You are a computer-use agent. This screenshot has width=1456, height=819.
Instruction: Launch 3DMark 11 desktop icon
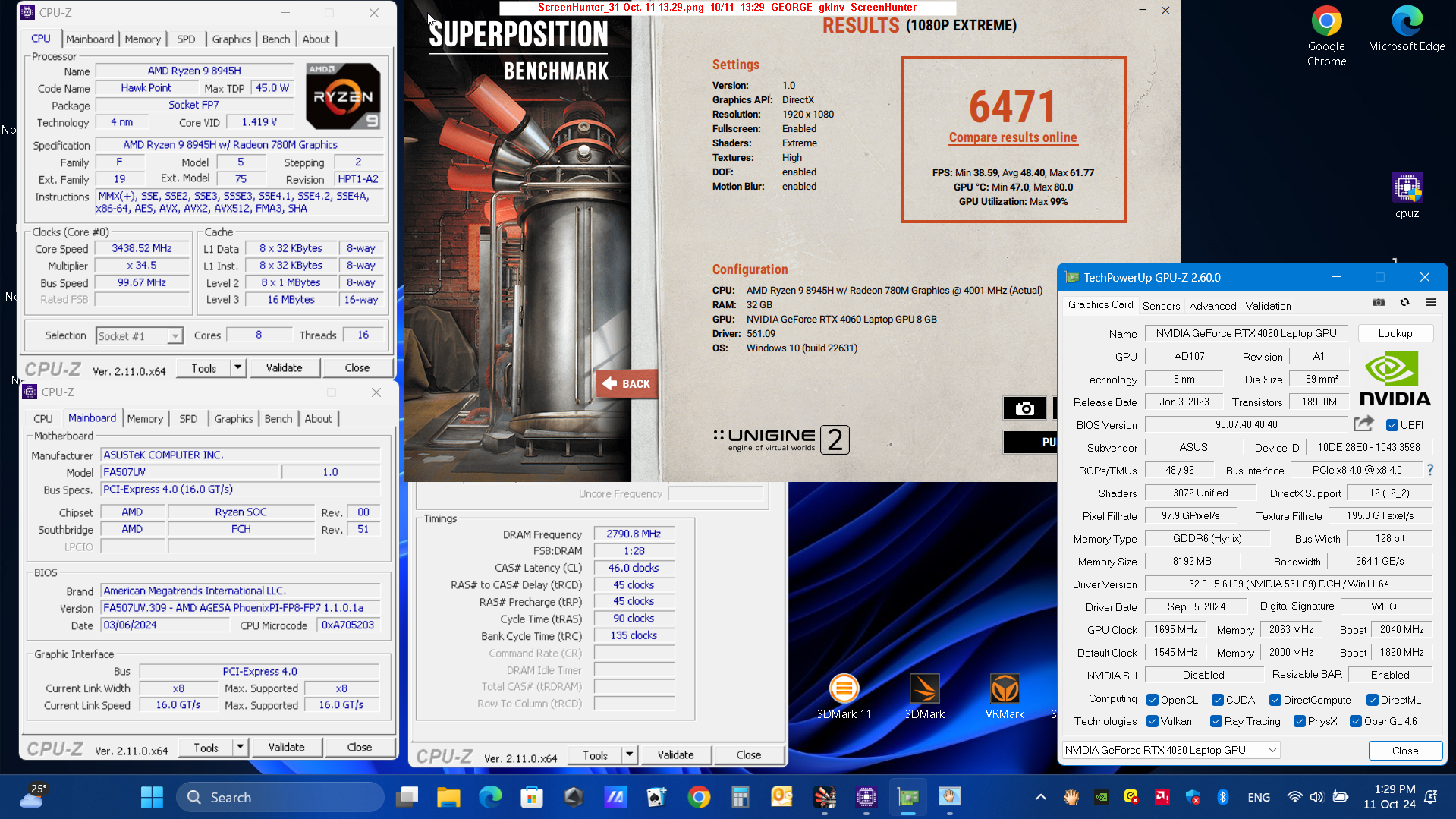pyautogui.click(x=844, y=697)
